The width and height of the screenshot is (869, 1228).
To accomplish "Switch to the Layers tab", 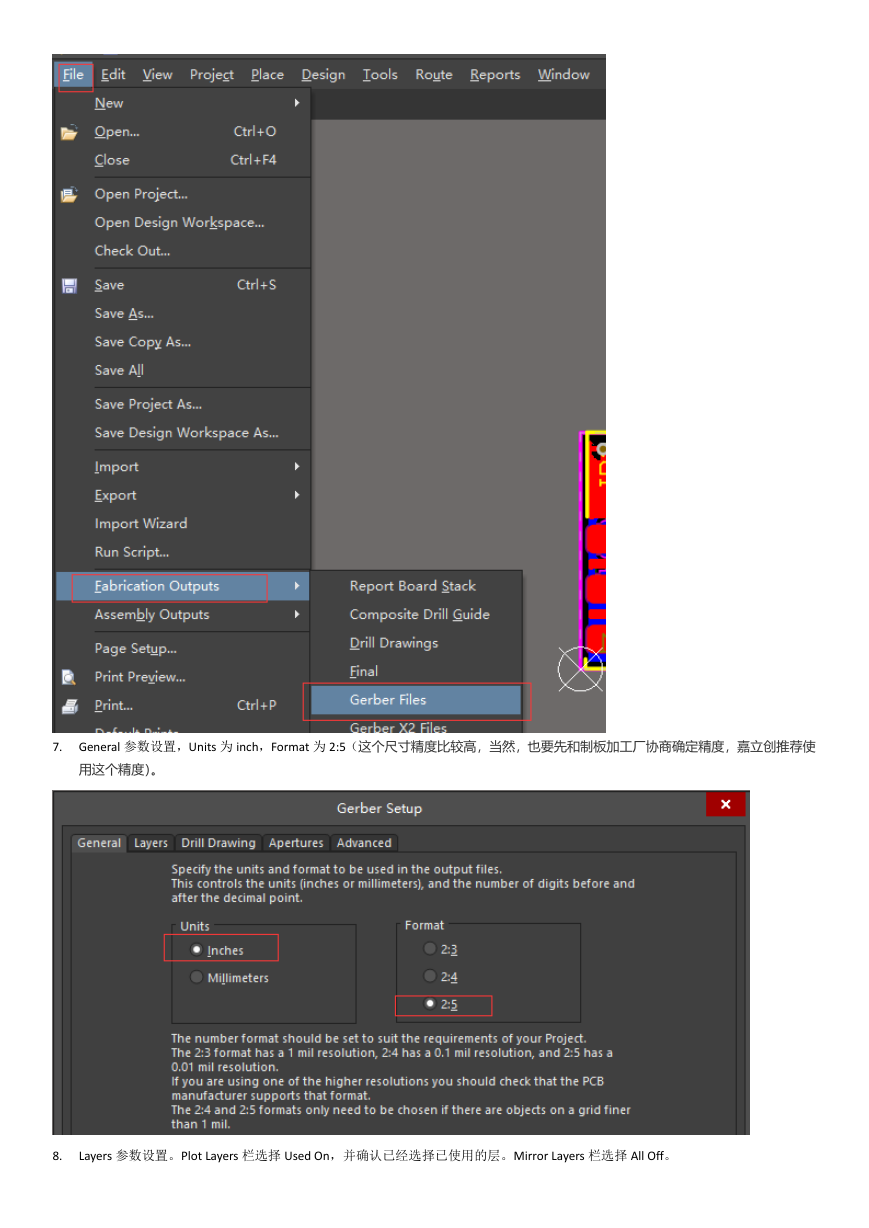I will click(151, 843).
